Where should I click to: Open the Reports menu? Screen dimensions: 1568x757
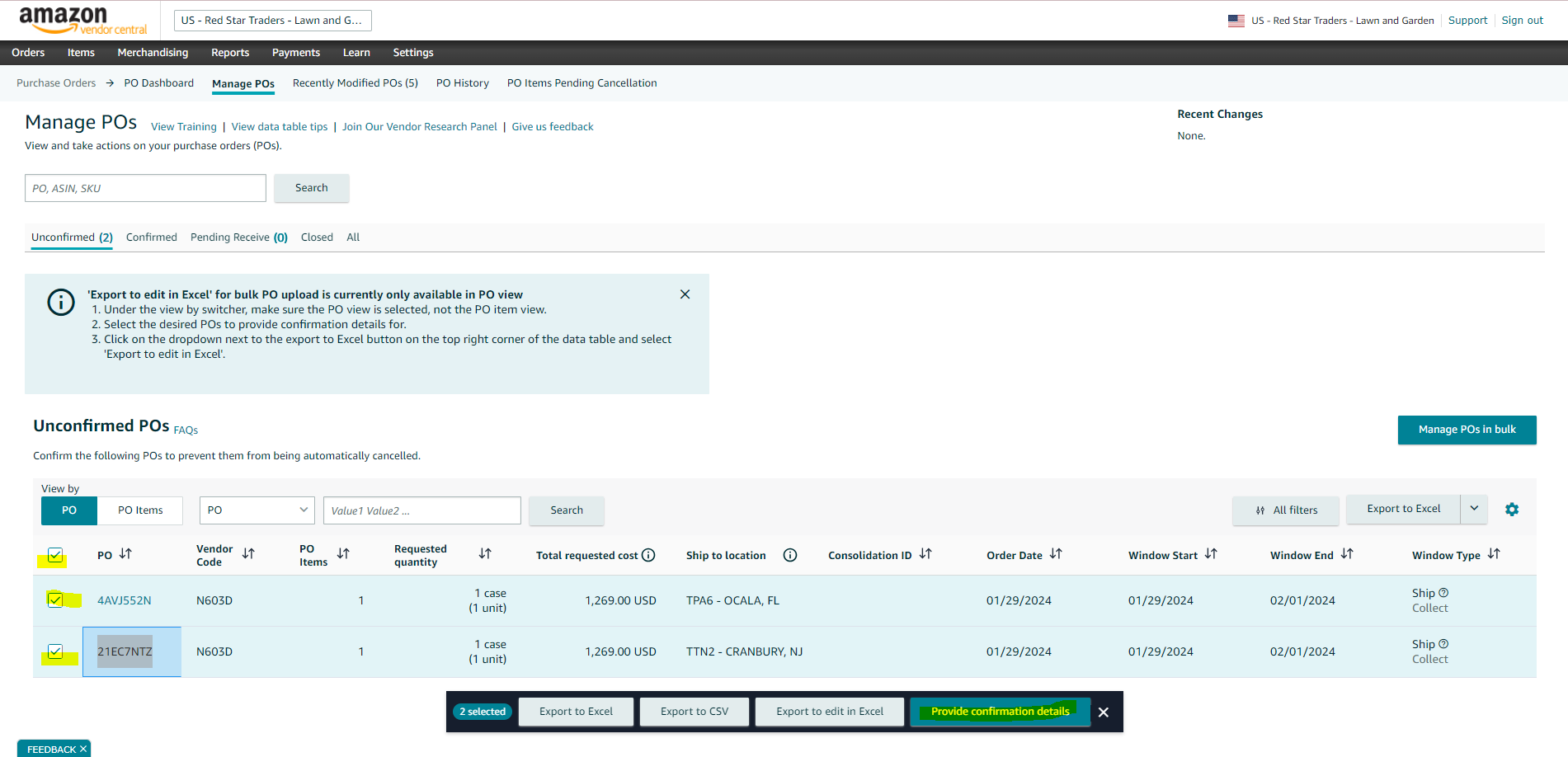230,52
